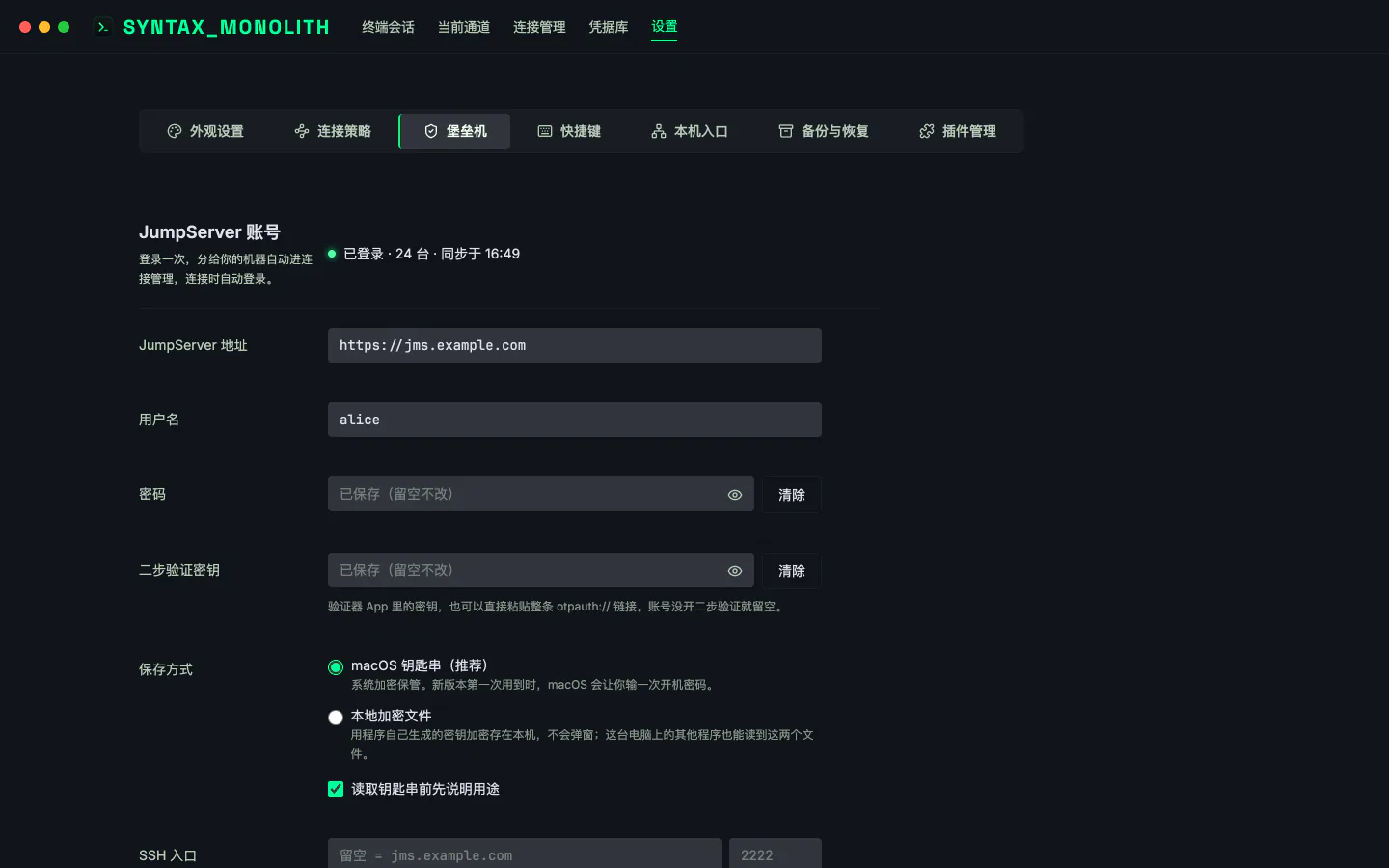The height and width of the screenshot is (868, 1389).
Task: Click the archive icon for 备份与恢复
Action: coord(786,131)
